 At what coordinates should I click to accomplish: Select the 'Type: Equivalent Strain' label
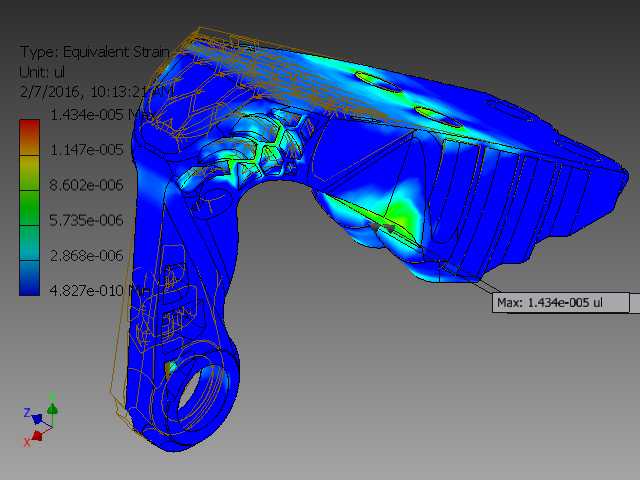(95, 52)
